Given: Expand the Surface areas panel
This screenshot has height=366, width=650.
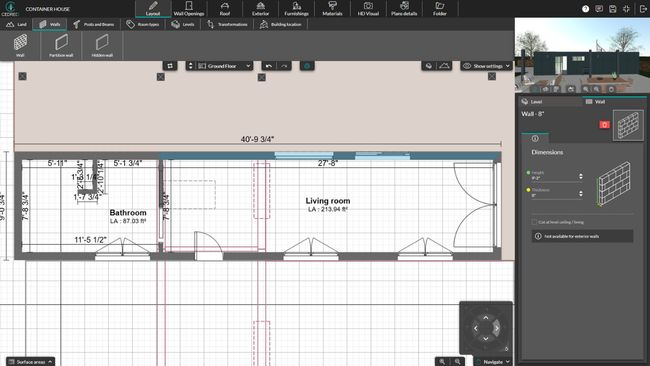Looking at the screenshot, I should pyautogui.click(x=31, y=361).
